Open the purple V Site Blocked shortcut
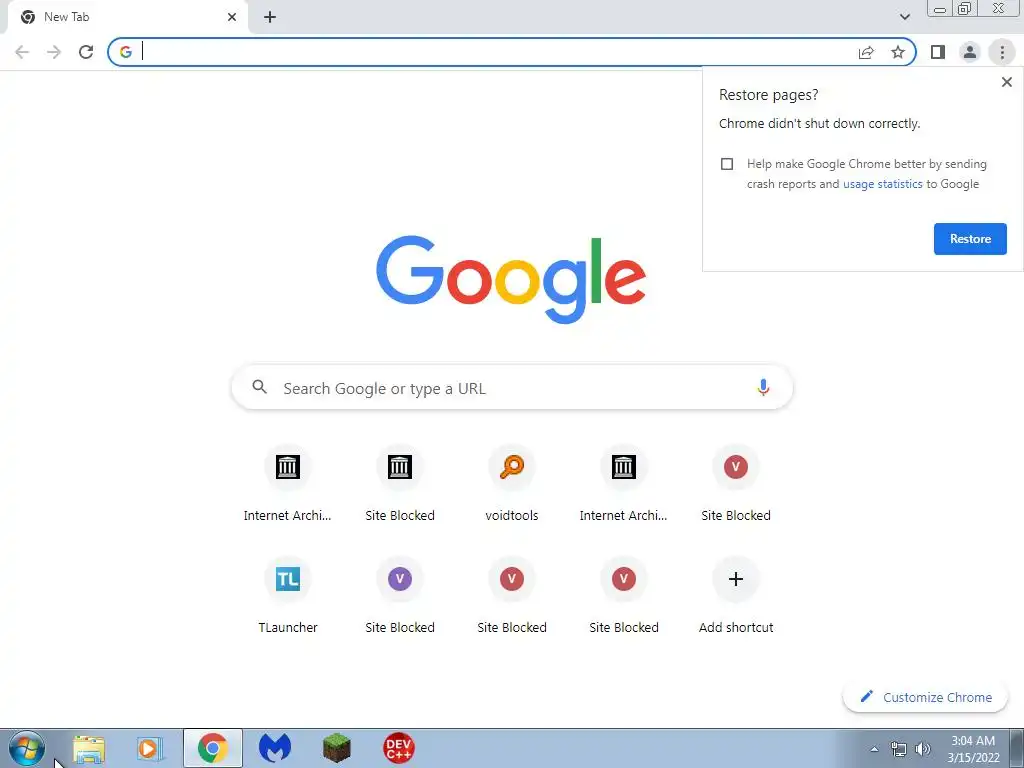 click(400, 596)
